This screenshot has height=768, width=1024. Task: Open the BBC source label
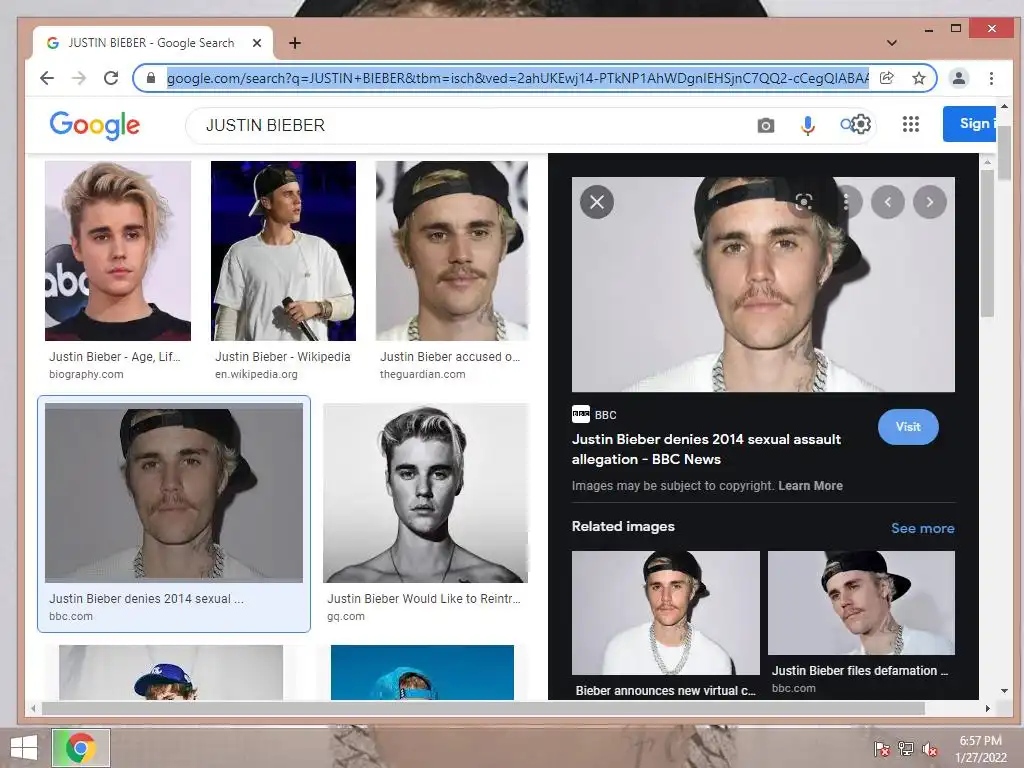594,415
